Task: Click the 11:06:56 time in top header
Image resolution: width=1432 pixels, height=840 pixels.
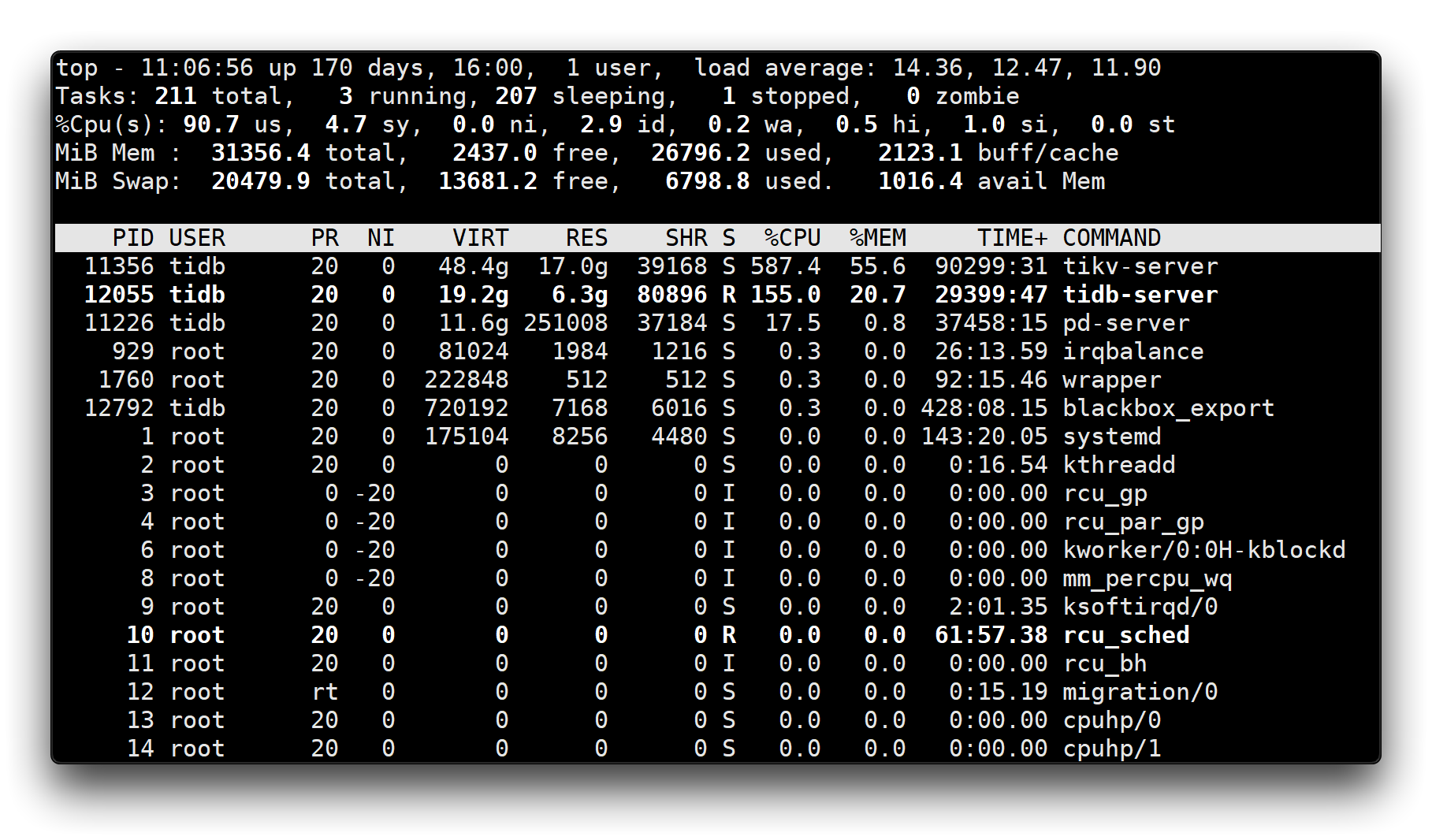Action: (197, 68)
